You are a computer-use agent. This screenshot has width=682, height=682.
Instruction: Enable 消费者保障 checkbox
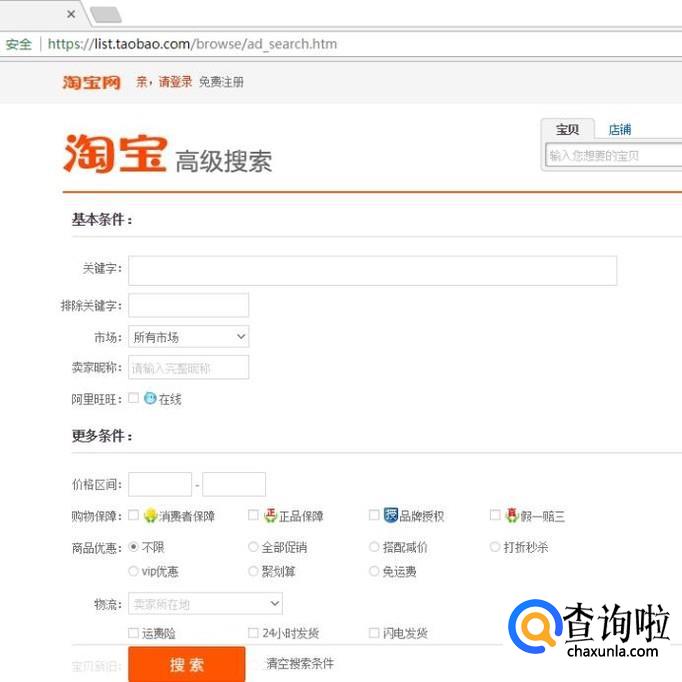[x=134, y=515]
